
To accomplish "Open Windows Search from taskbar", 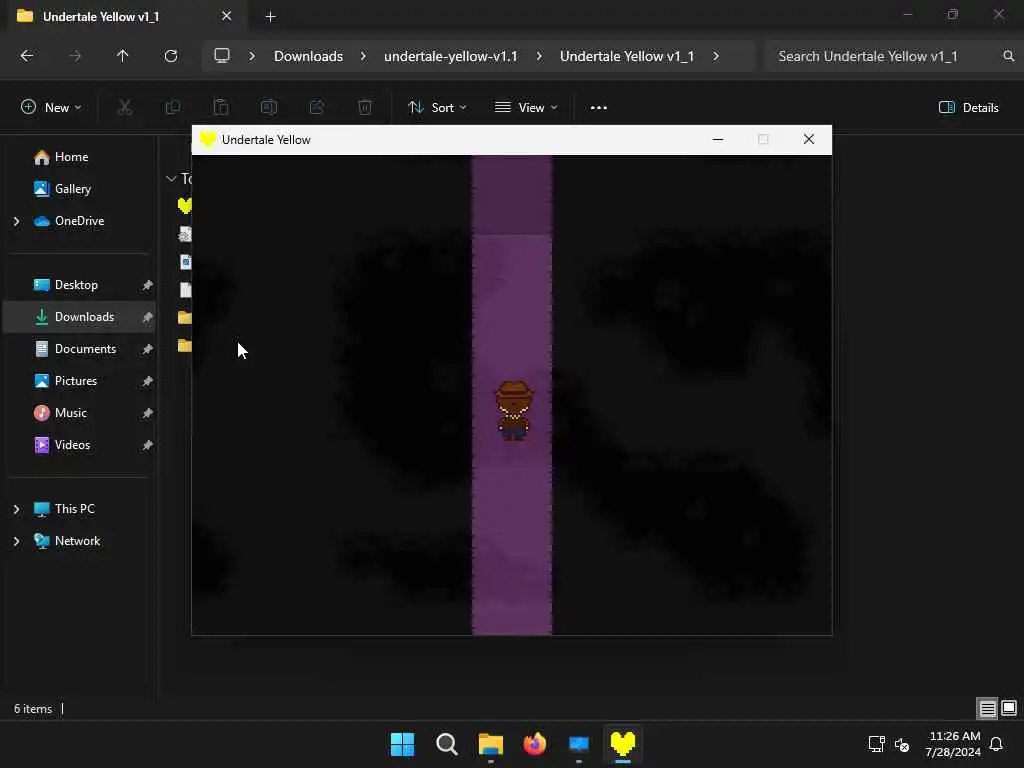I will click(447, 744).
